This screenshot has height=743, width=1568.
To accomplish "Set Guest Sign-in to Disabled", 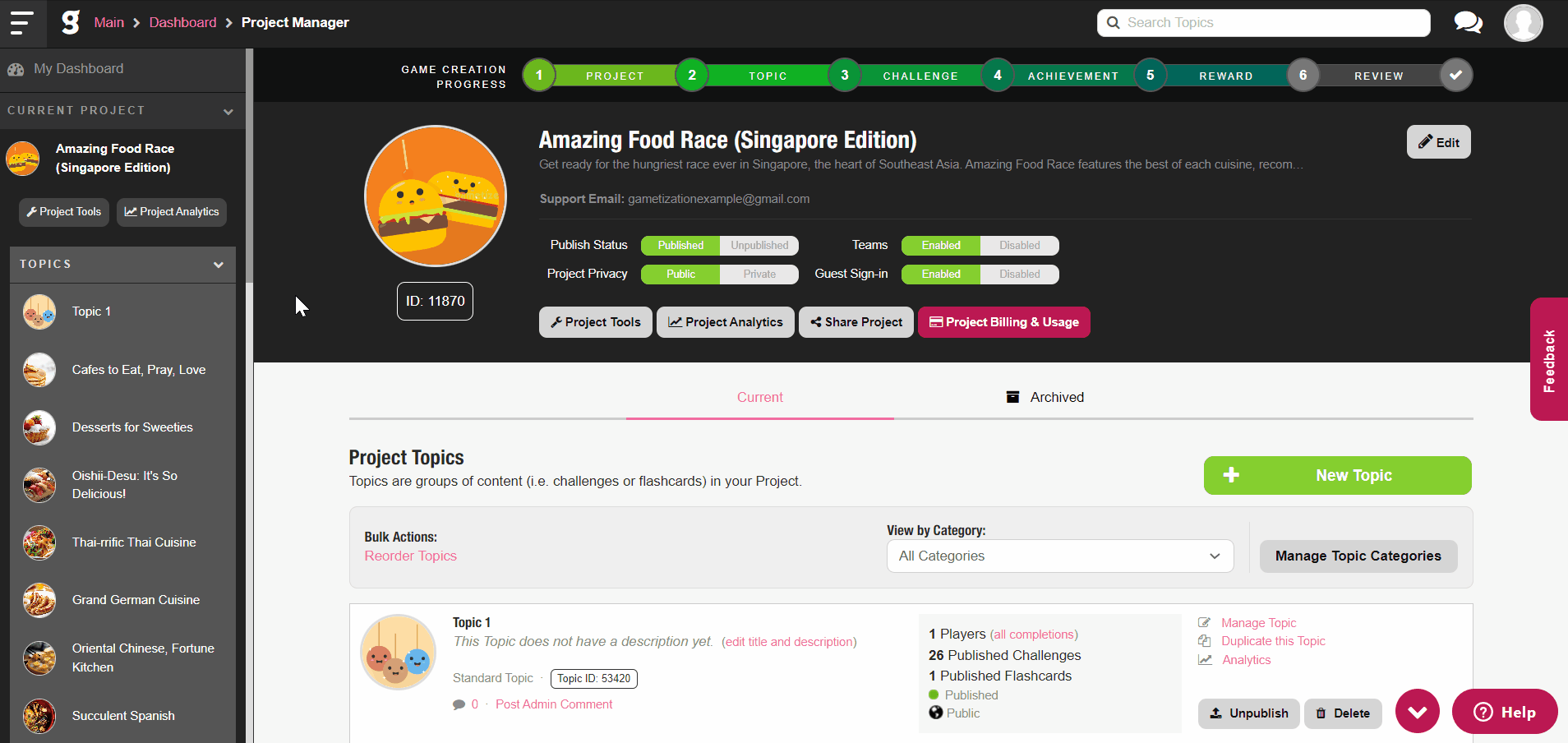I will click(1020, 275).
